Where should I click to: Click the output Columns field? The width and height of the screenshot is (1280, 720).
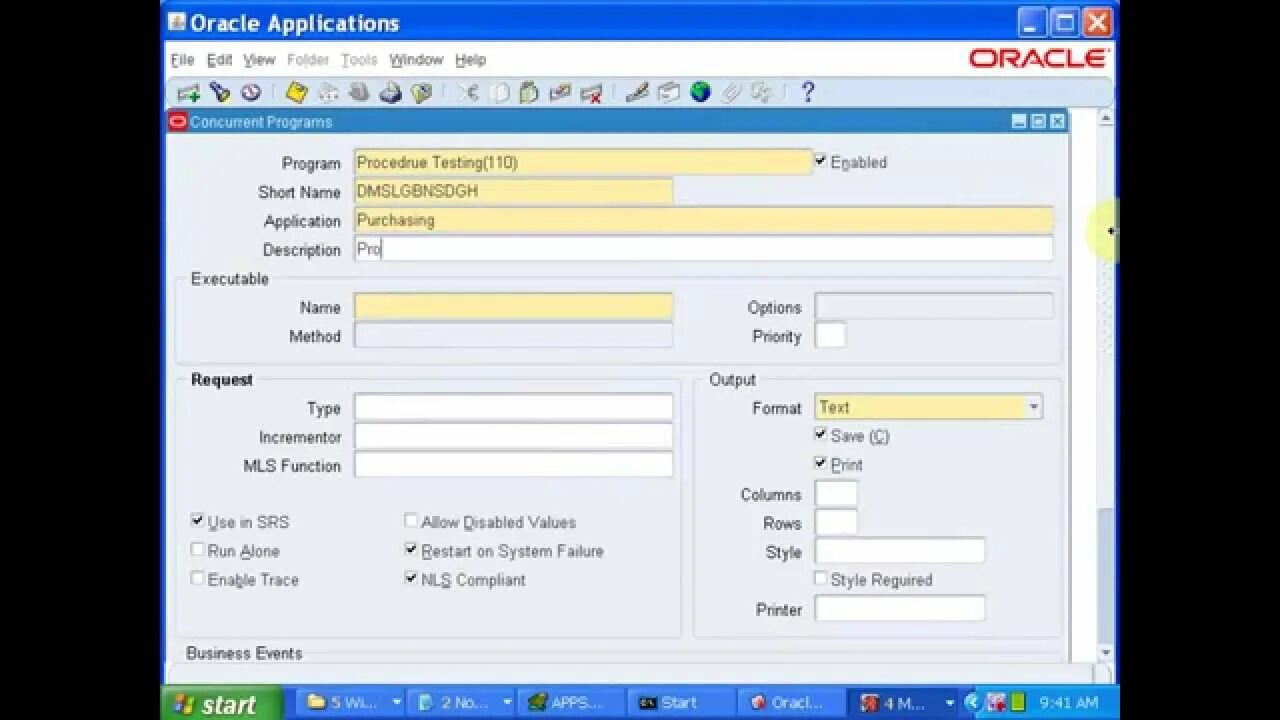tap(836, 494)
